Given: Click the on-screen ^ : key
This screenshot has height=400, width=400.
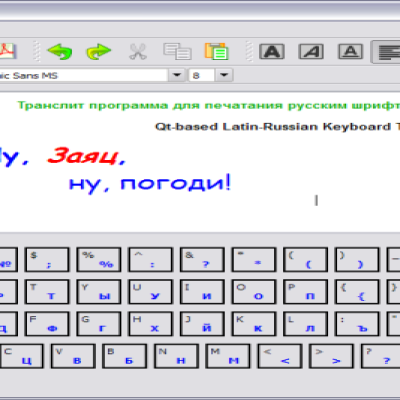Looking at the screenshot, I should coord(150,259).
